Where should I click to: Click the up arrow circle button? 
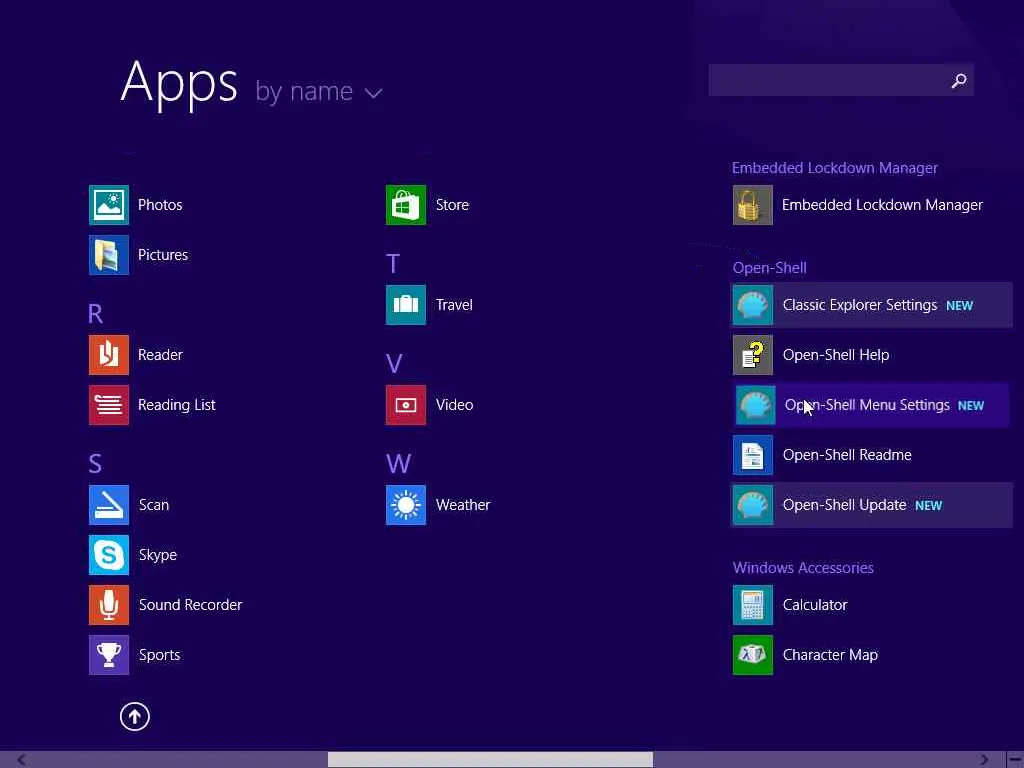(135, 716)
